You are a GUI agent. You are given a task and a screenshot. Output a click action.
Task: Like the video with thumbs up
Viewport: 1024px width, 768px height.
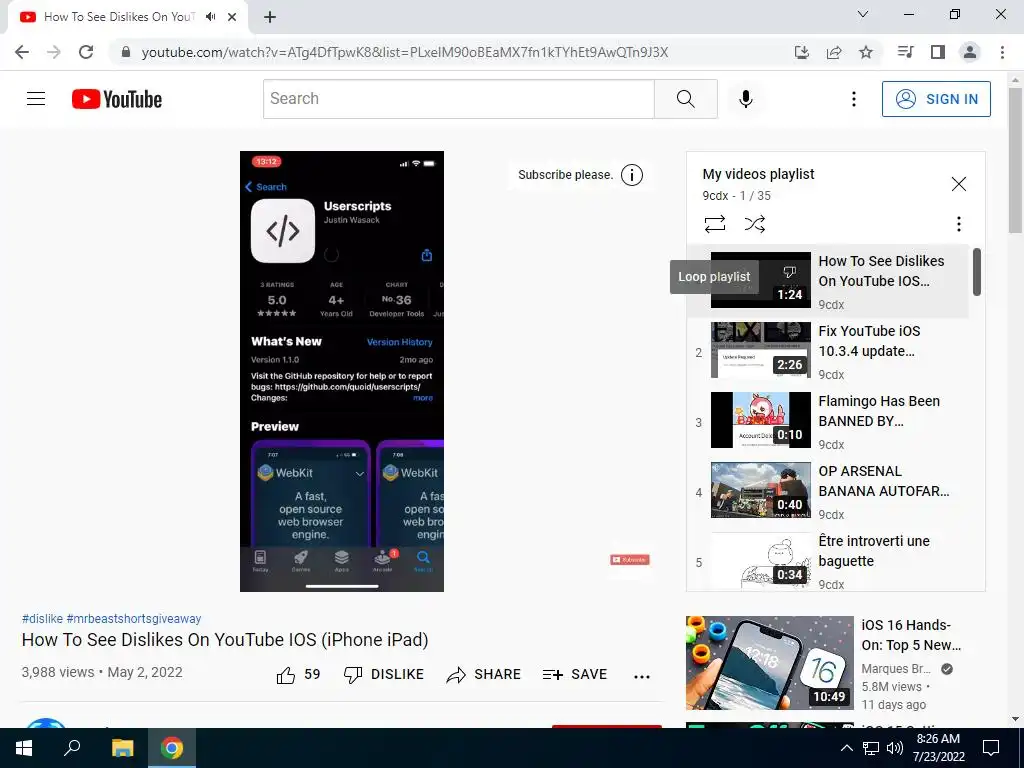pos(298,675)
